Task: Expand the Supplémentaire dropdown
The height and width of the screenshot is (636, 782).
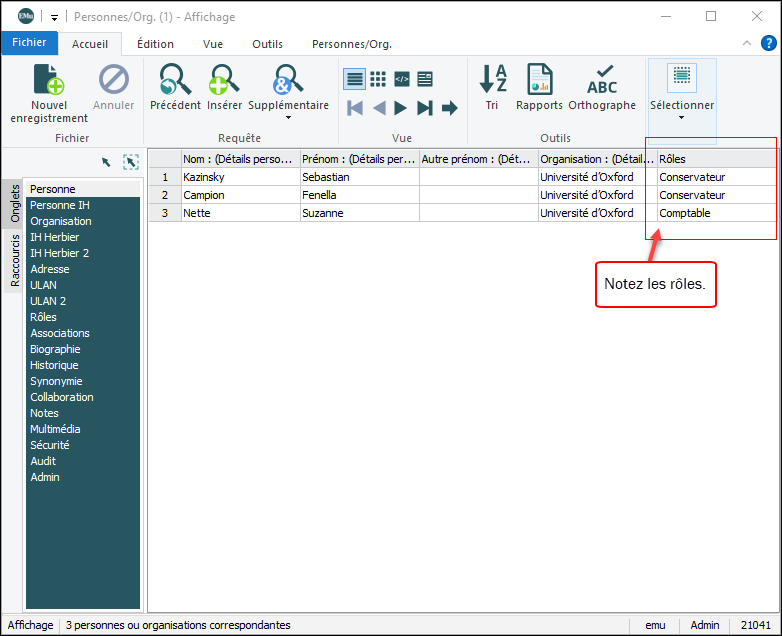Action: (x=288, y=118)
